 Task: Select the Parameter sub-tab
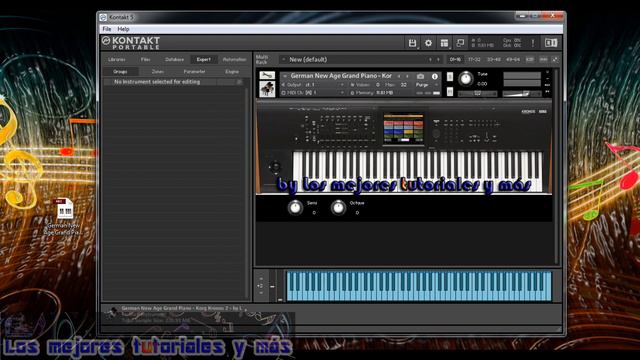[x=195, y=71]
